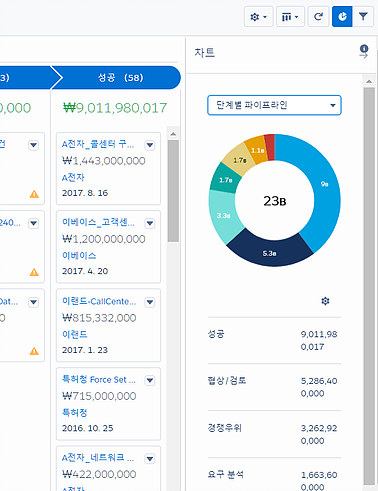
Task: Click warning icon on the 240... card
Action: pyautogui.click(x=34, y=272)
